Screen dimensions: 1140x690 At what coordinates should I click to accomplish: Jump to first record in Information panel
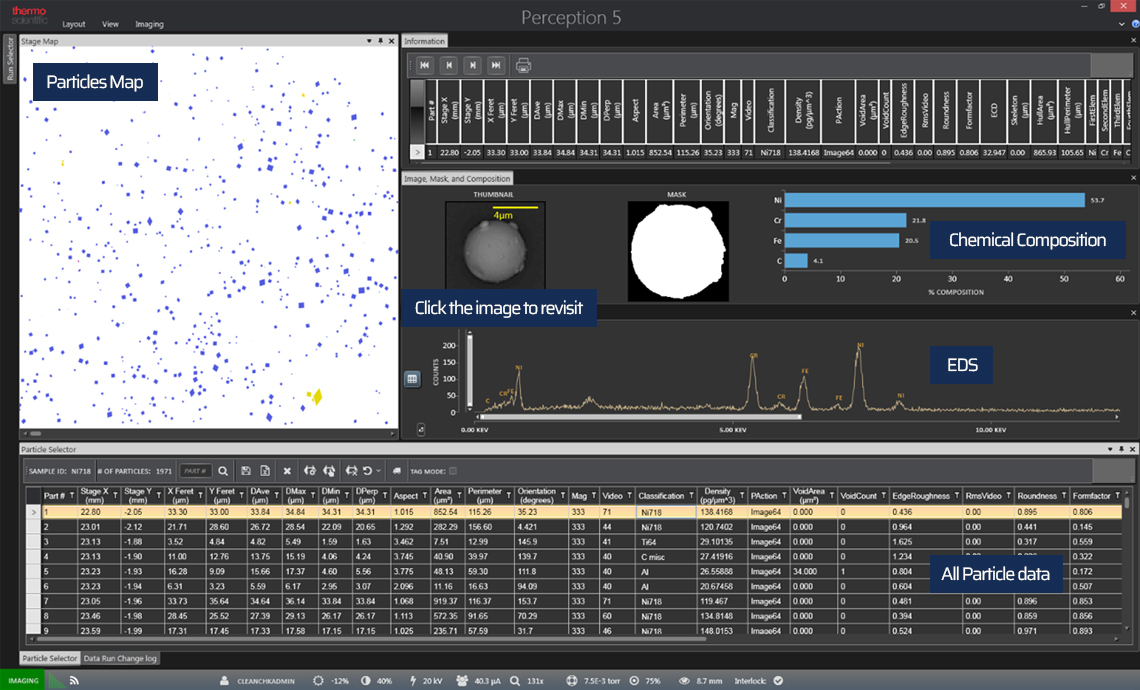pos(425,65)
